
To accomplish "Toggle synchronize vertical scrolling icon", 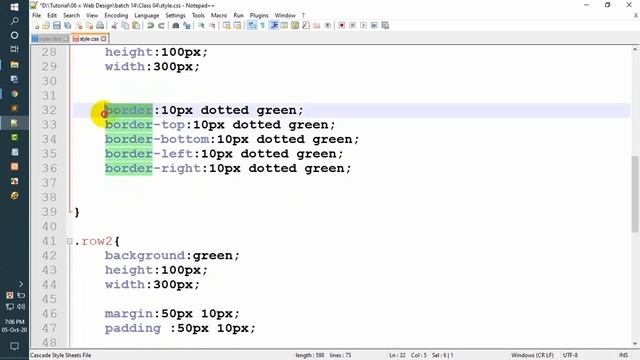I will point(227,25).
